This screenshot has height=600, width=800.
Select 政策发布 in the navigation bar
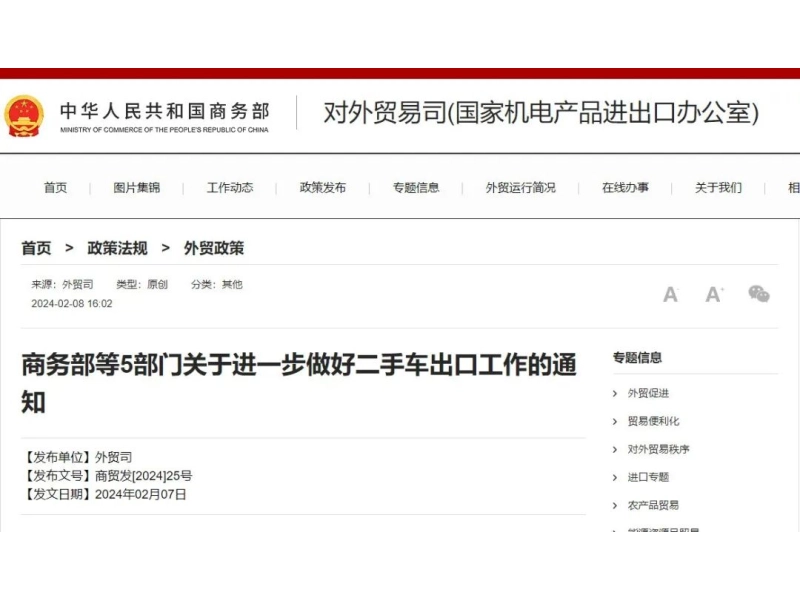(323, 188)
